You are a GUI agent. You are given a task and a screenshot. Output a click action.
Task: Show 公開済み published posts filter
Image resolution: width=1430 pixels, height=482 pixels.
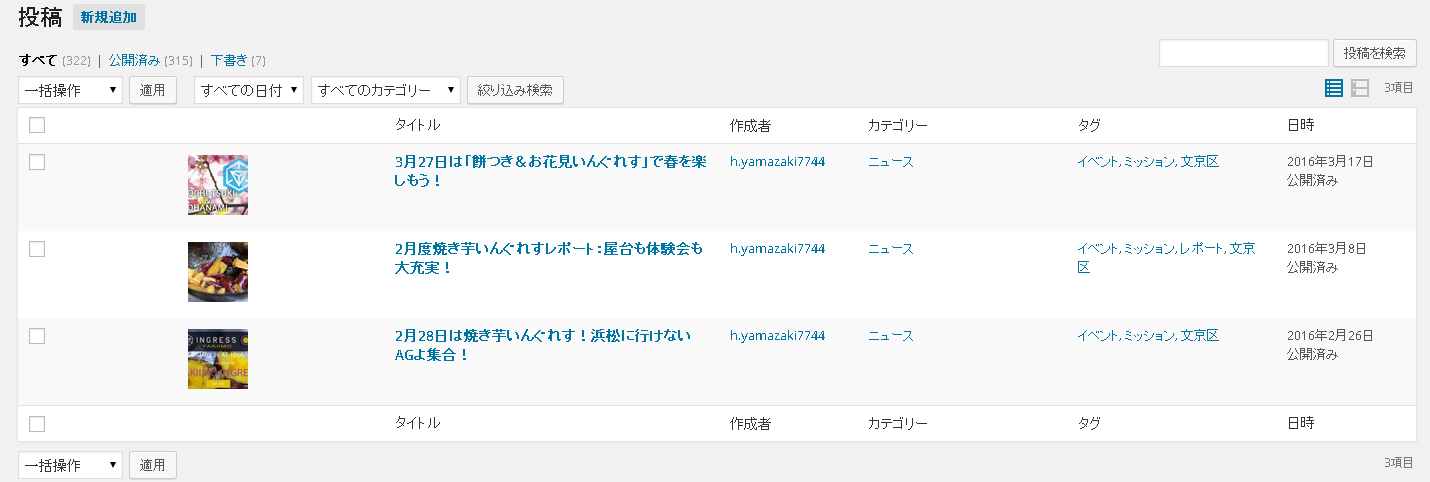point(135,60)
